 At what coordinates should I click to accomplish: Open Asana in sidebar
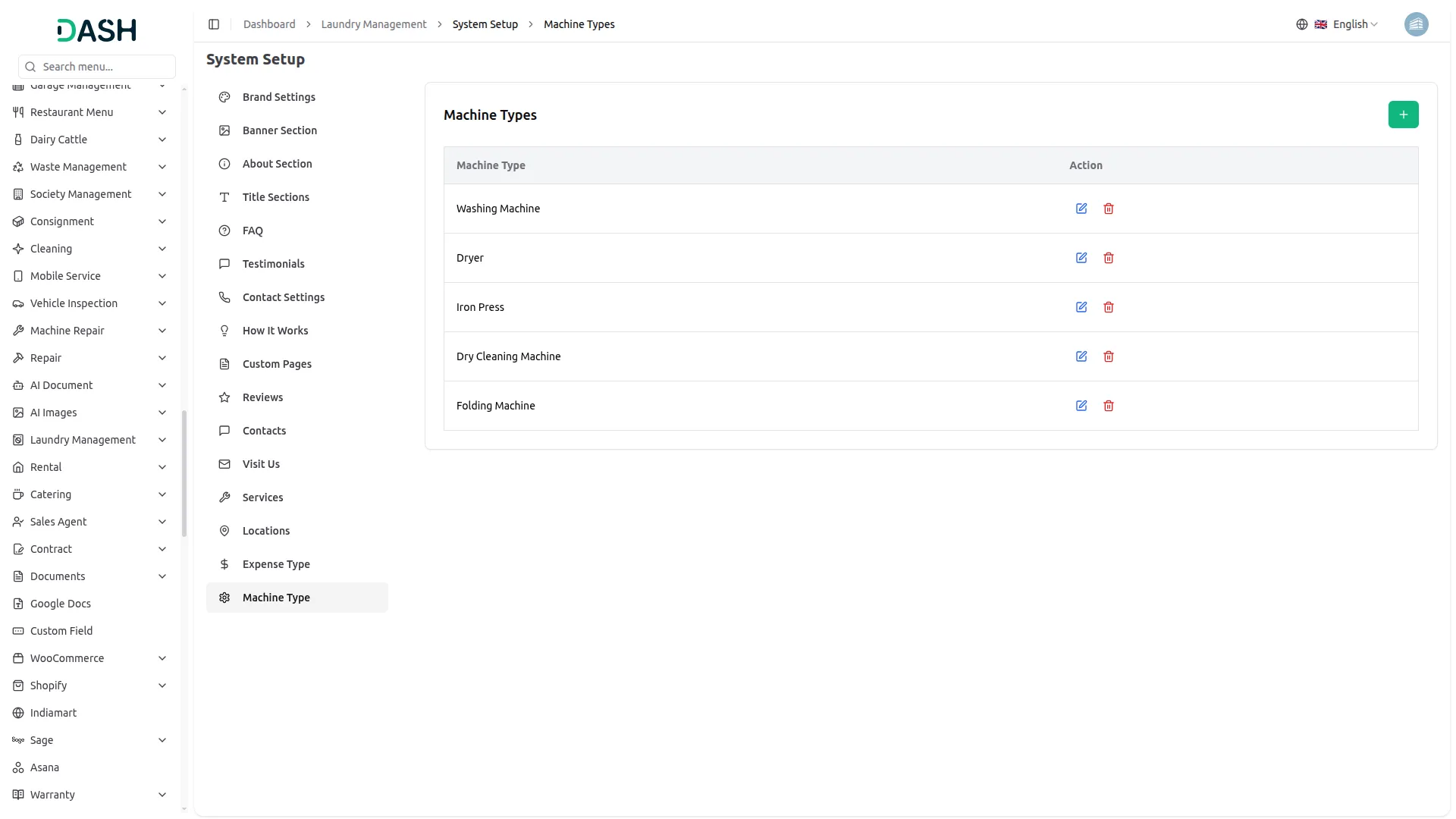(x=90, y=767)
